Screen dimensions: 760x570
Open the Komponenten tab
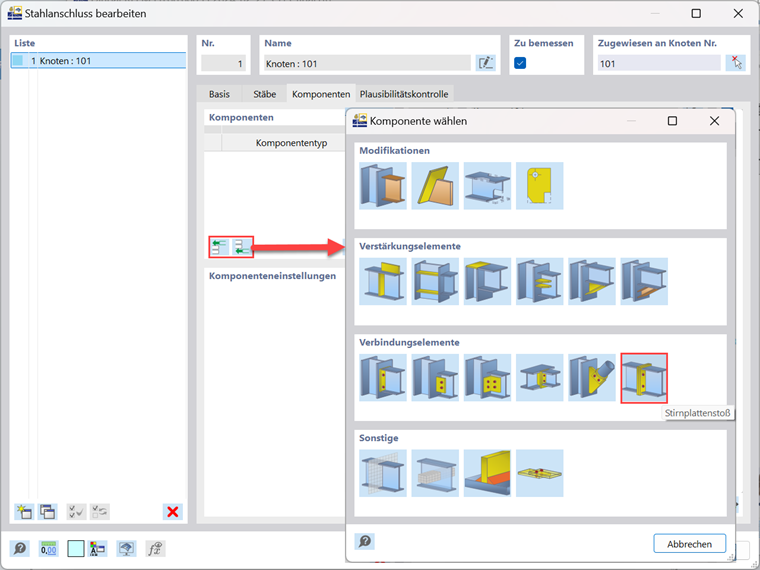click(321, 94)
